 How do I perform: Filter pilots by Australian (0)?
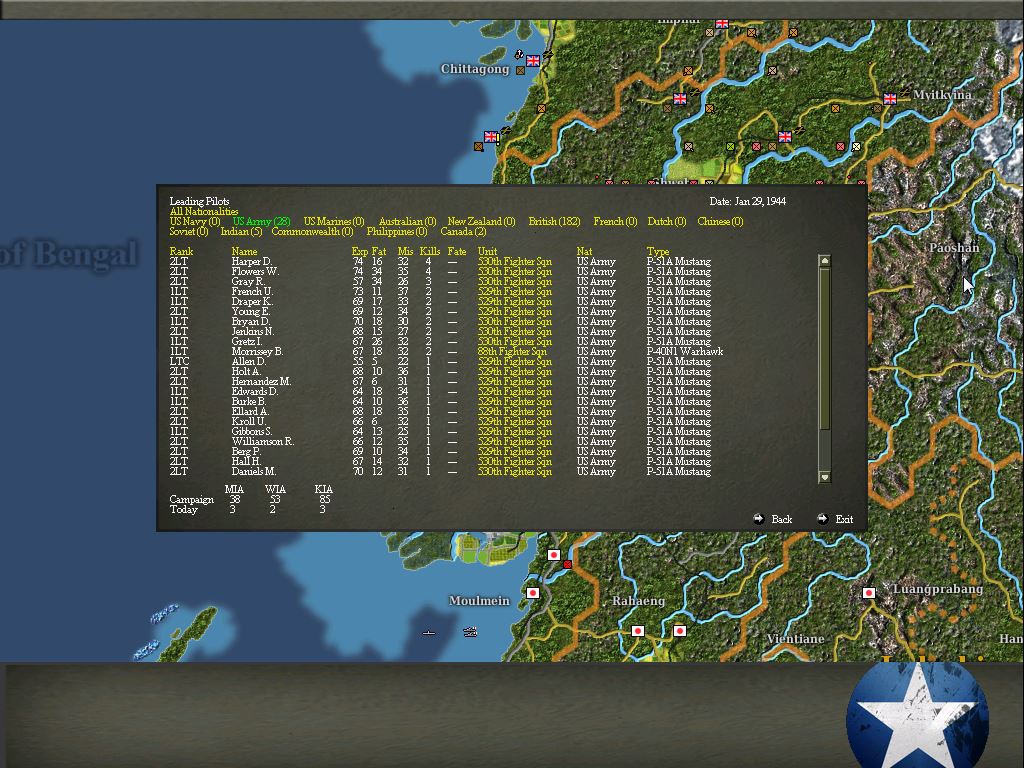(408, 221)
